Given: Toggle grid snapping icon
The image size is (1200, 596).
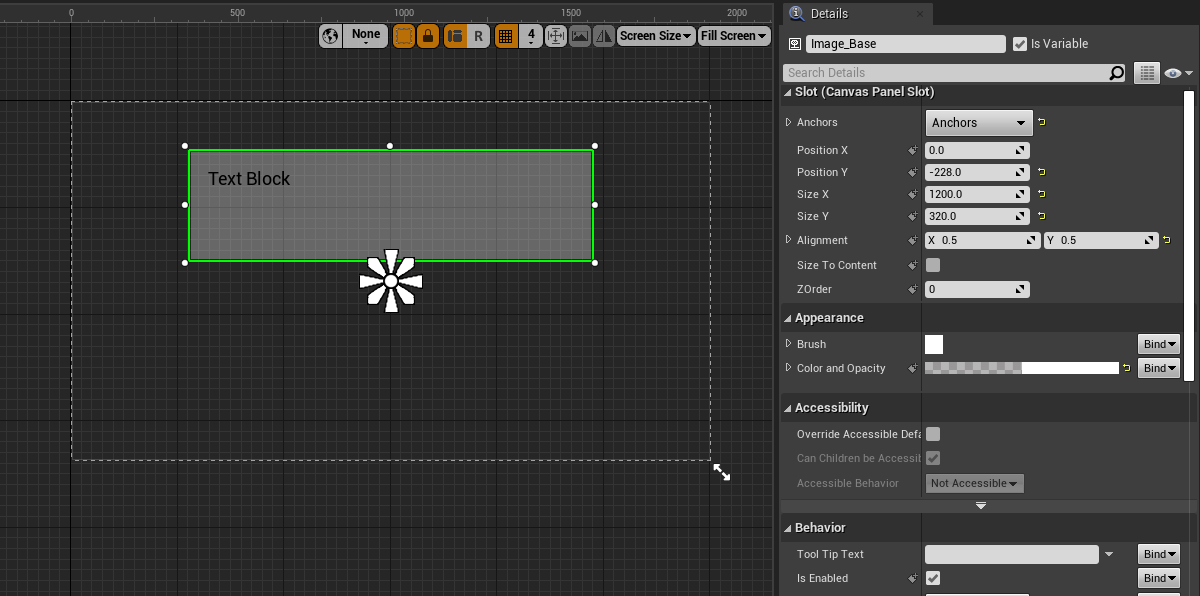Looking at the screenshot, I should click(506, 36).
